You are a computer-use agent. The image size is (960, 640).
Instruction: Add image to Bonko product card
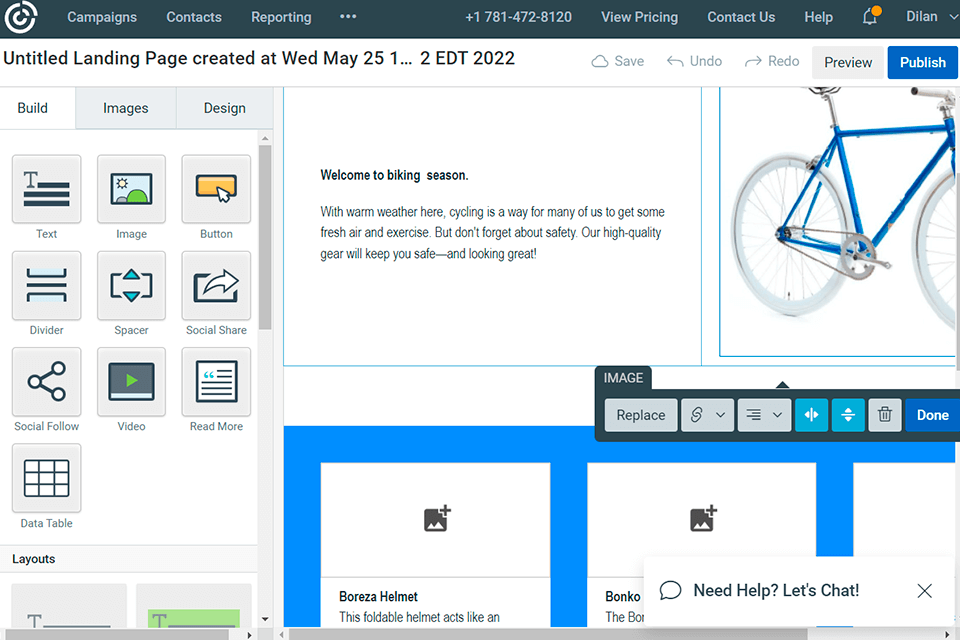coord(702,519)
